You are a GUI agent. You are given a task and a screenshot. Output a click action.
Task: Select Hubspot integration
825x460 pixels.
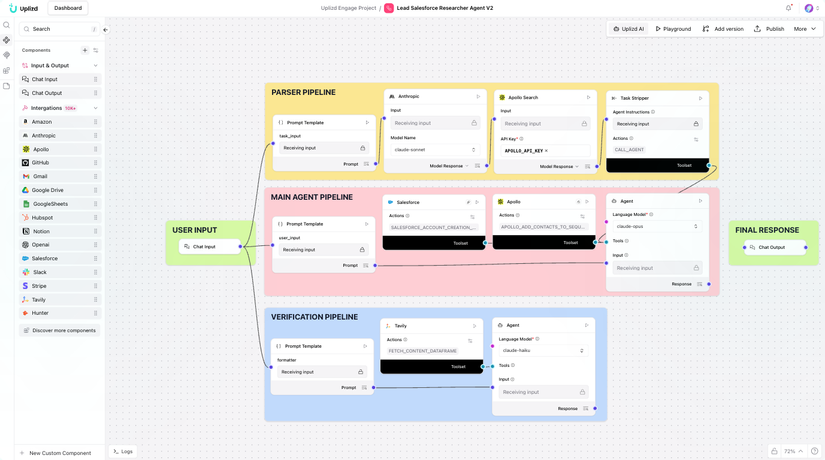click(x=60, y=218)
